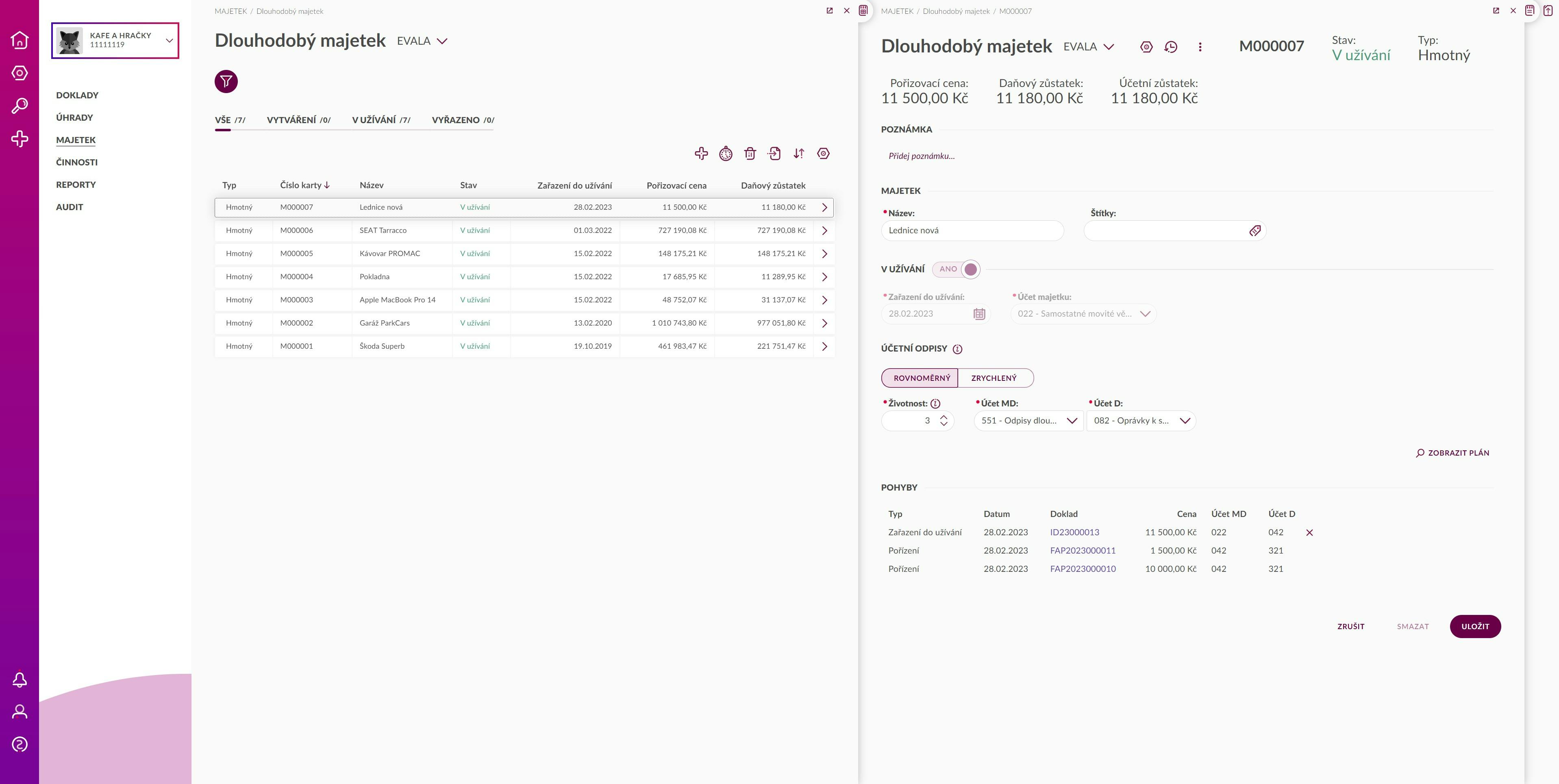Open user profile icon in sidebar
This screenshot has height=784, width=1559.
(x=20, y=711)
